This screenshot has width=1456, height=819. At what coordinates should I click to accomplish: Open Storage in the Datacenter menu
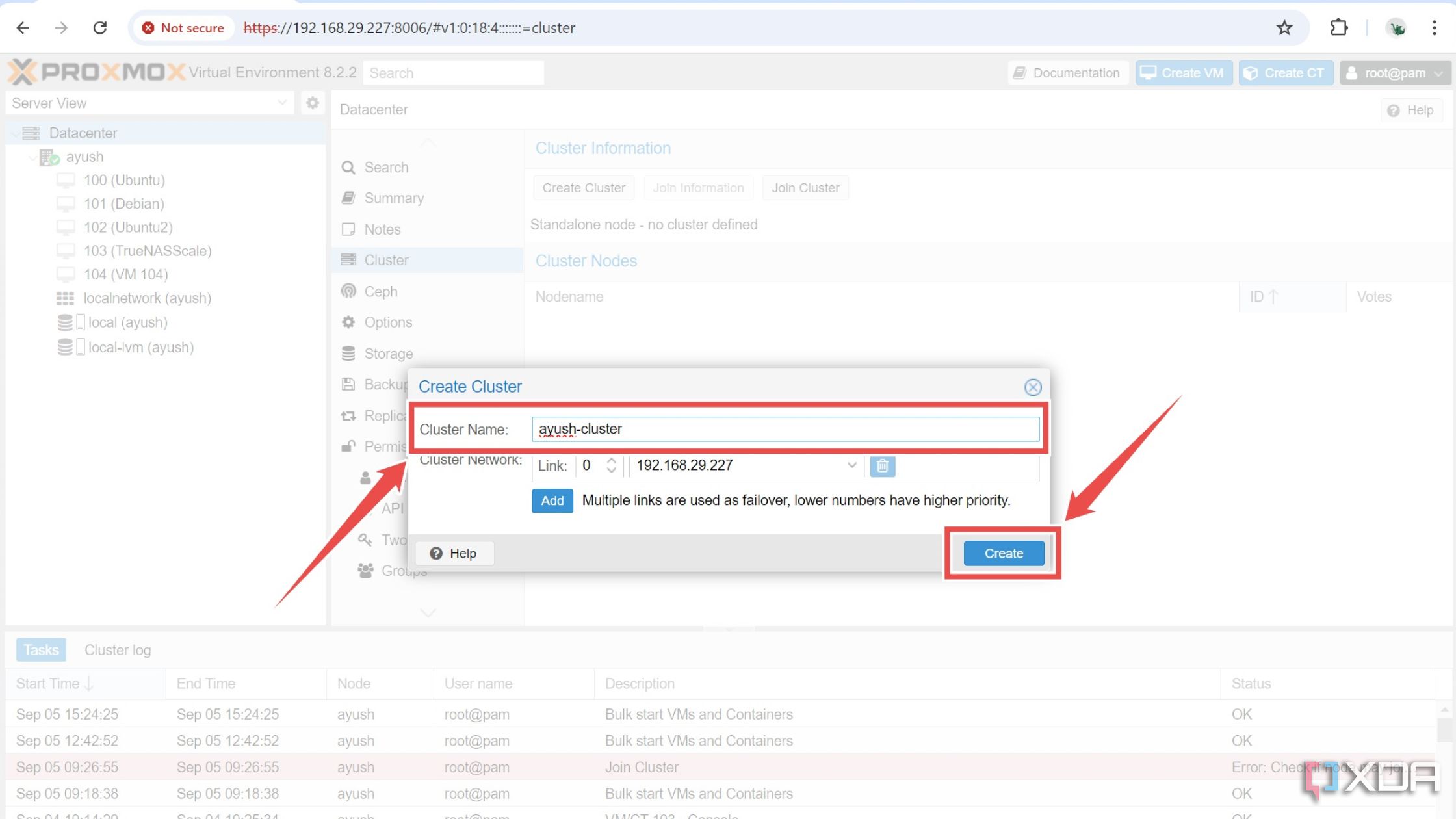coord(388,354)
